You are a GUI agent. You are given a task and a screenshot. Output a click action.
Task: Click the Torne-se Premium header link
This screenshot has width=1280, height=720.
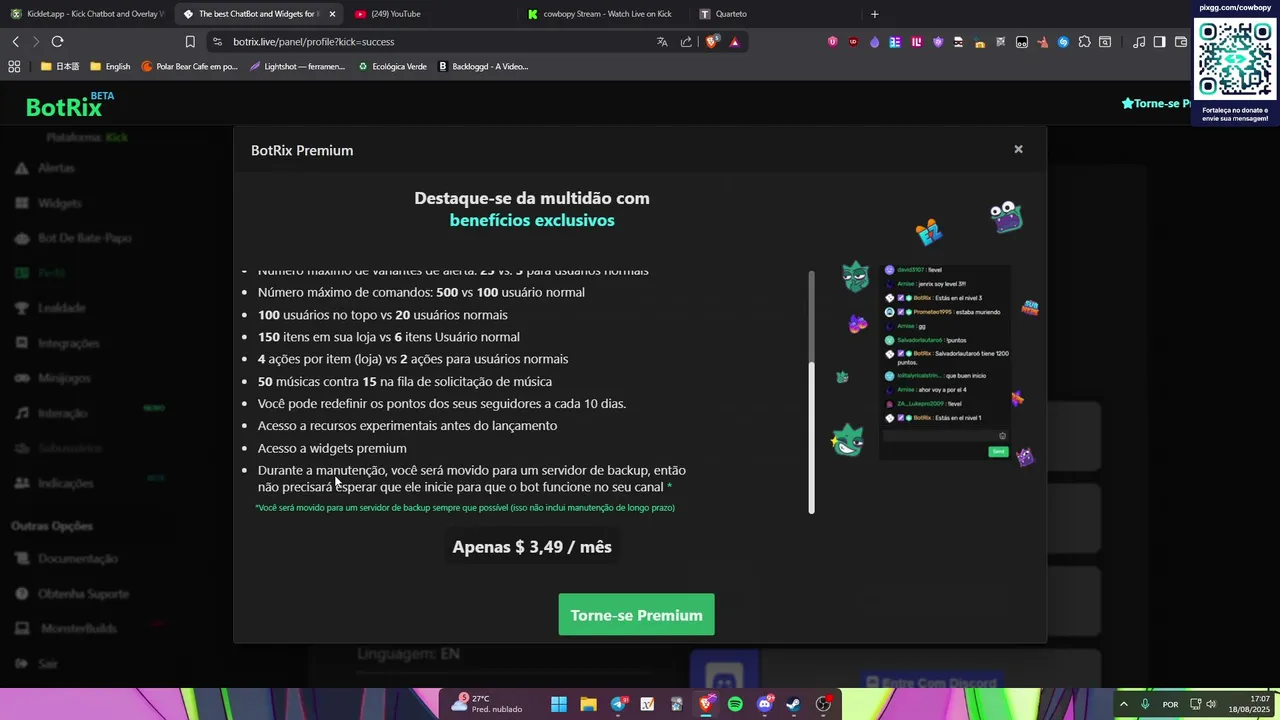(1156, 103)
